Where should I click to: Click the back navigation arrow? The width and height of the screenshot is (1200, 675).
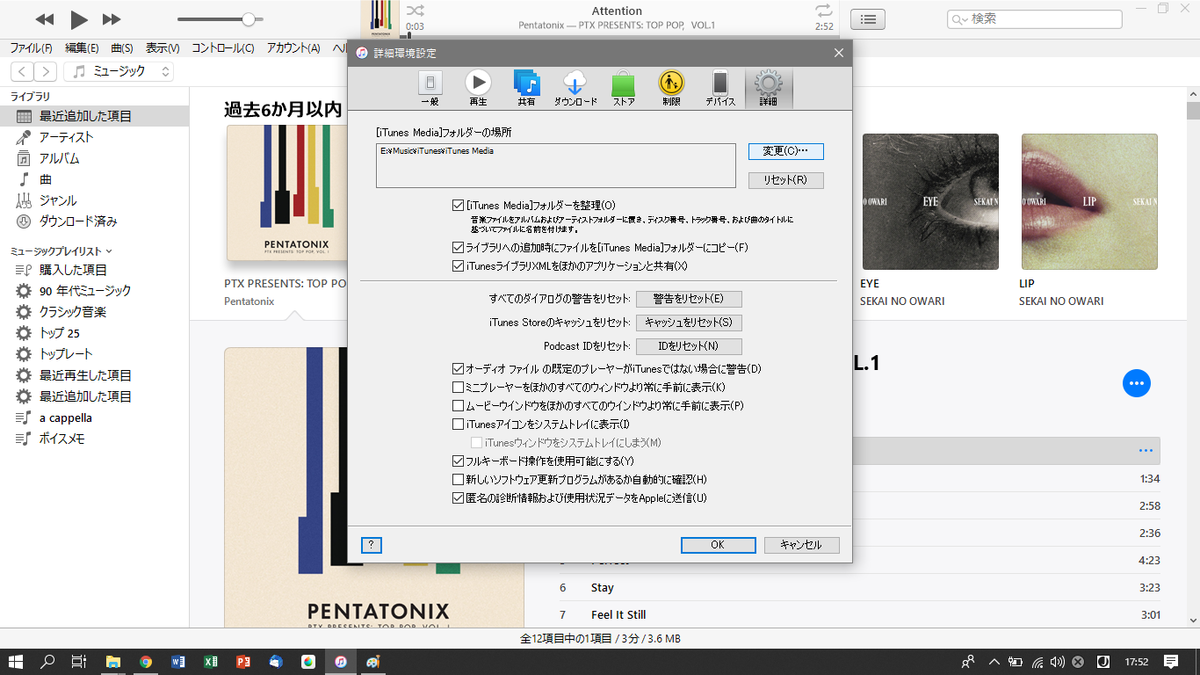(x=22, y=71)
